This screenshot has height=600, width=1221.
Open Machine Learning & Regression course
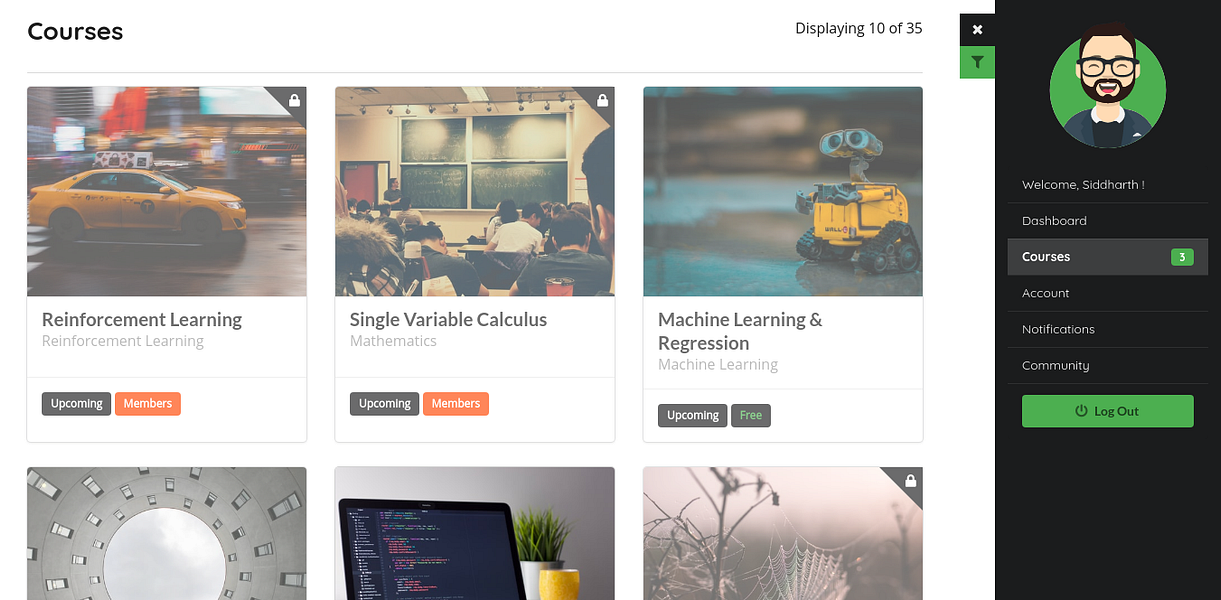pyautogui.click(x=740, y=331)
